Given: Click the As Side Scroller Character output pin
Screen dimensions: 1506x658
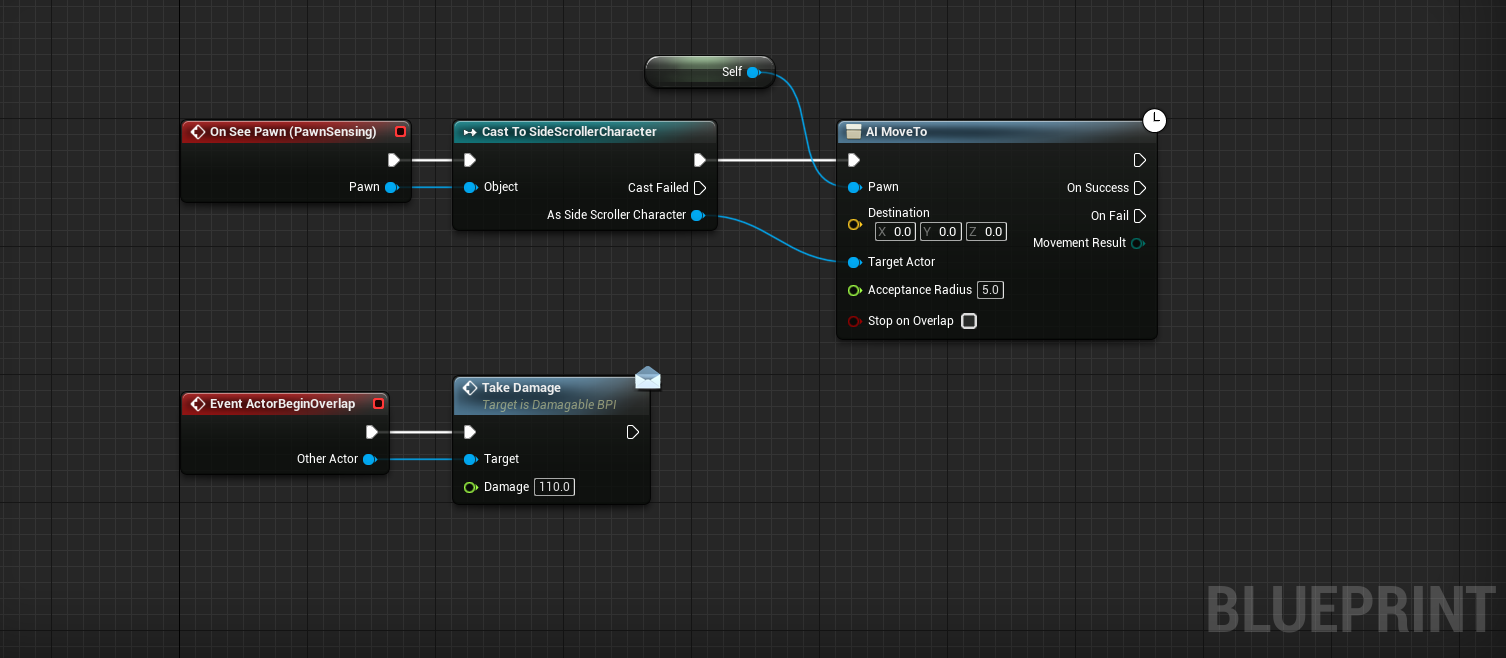Looking at the screenshot, I should coord(697,215).
